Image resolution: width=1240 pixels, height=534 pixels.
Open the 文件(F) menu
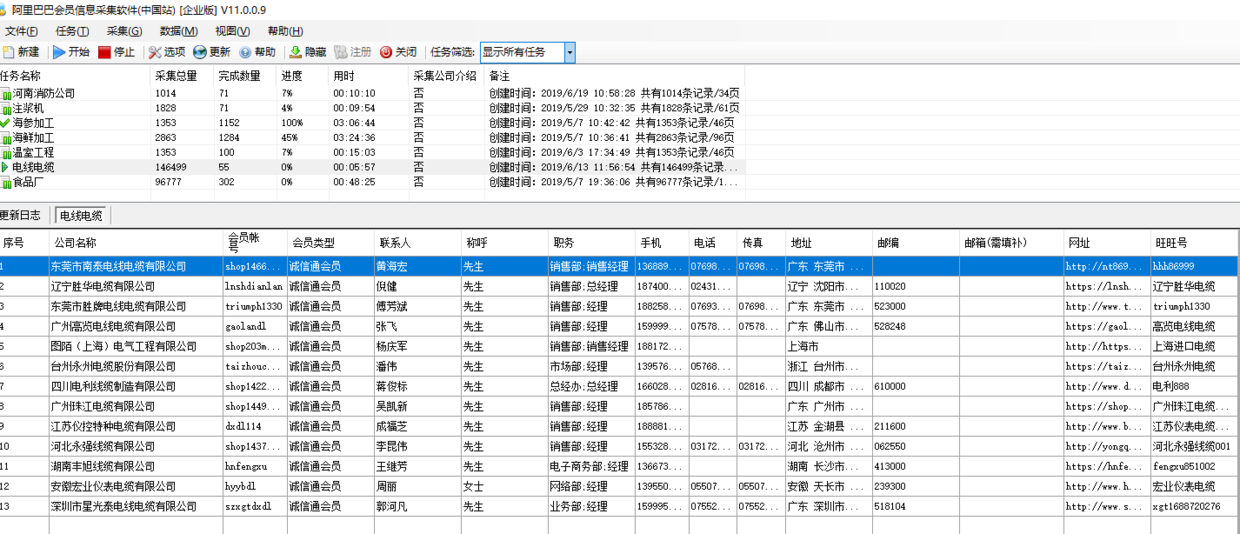click(21, 31)
